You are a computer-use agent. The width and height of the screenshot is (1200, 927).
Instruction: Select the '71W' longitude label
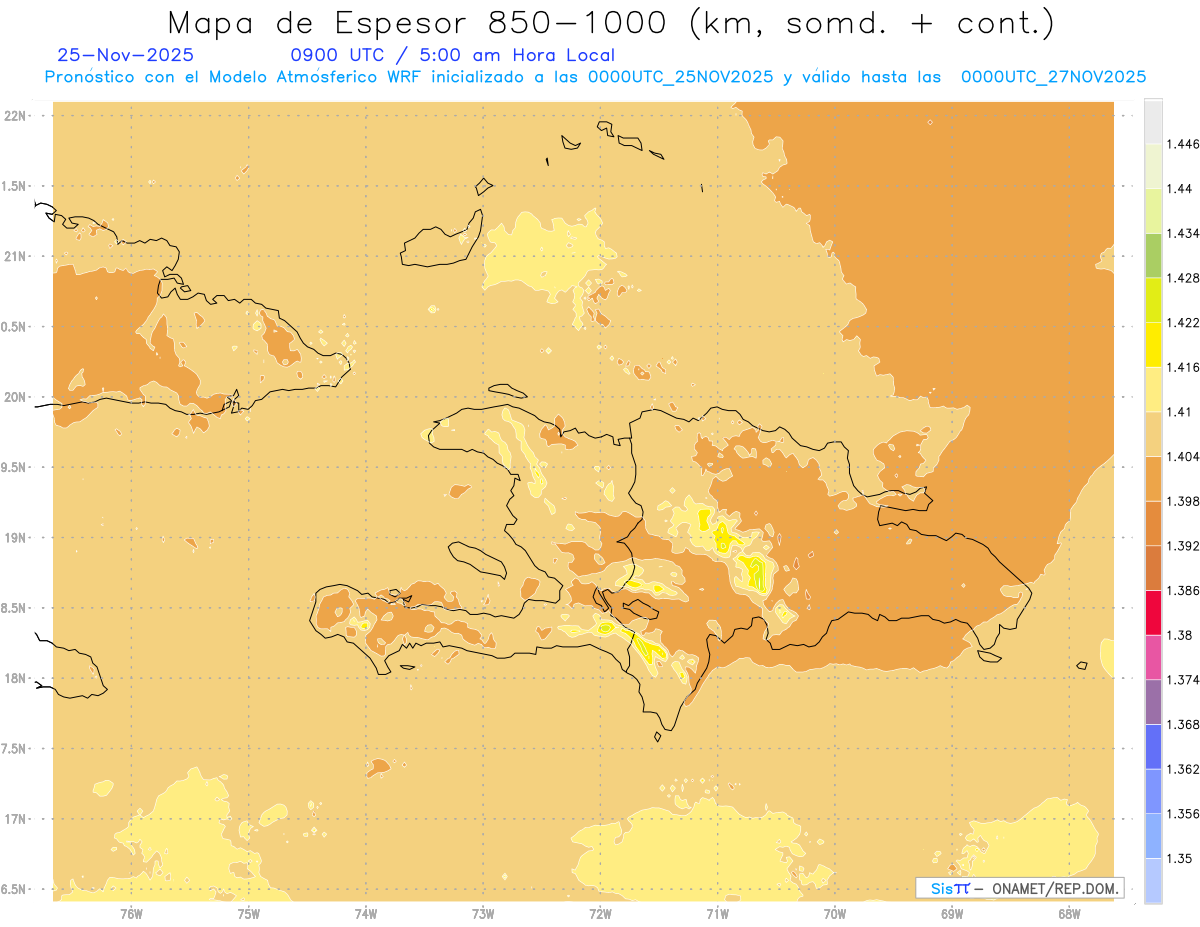tap(717, 914)
